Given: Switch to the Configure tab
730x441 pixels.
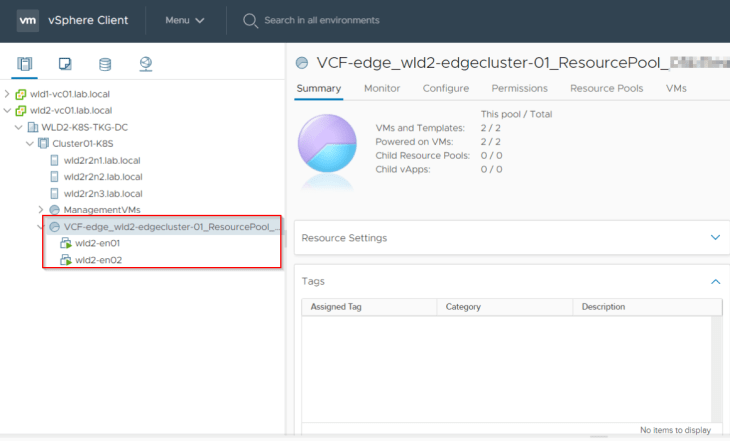Looking at the screenshot, I should click(446, 88).
